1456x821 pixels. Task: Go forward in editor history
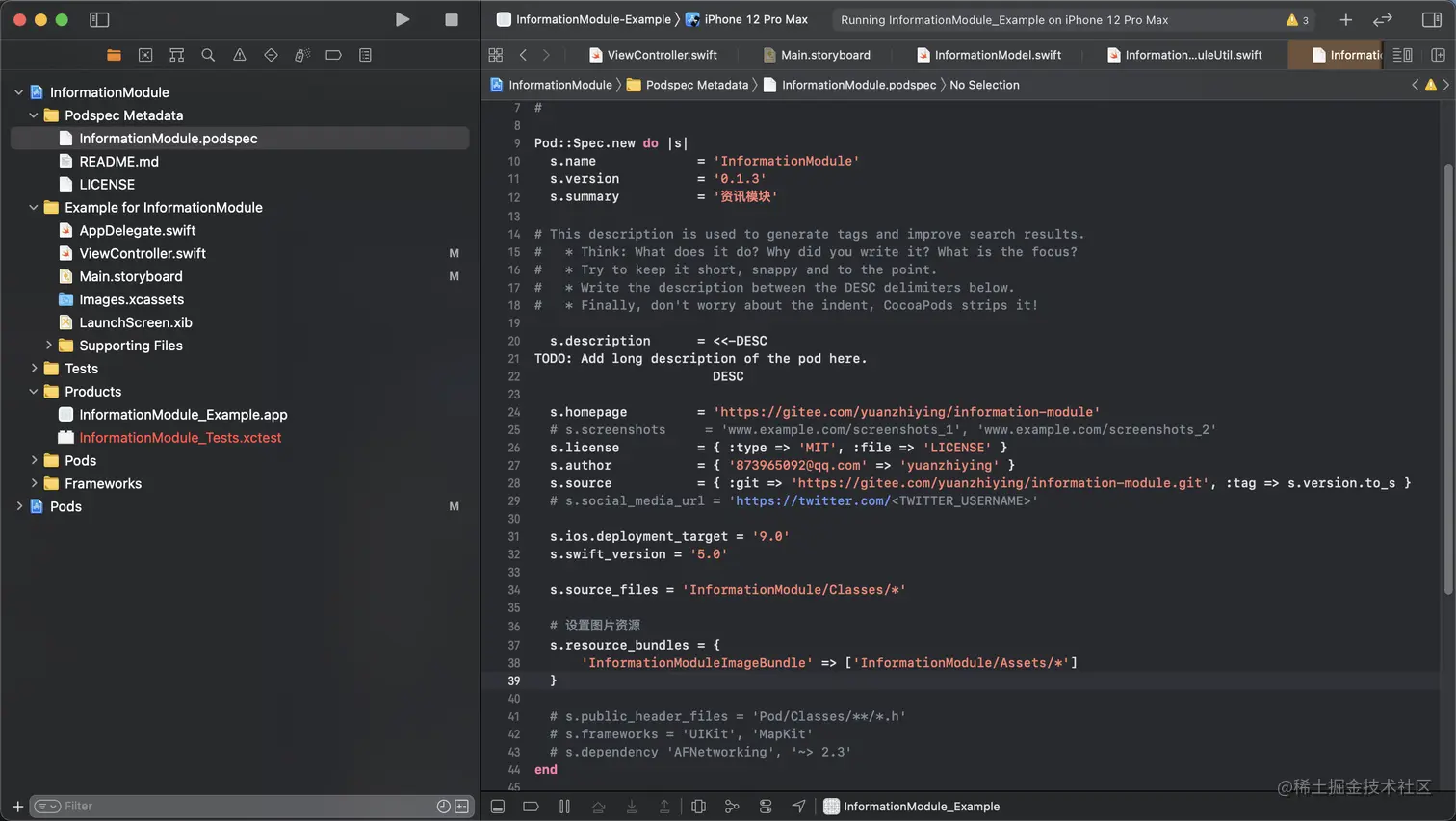pyautogui.click(x=546, y=55)
